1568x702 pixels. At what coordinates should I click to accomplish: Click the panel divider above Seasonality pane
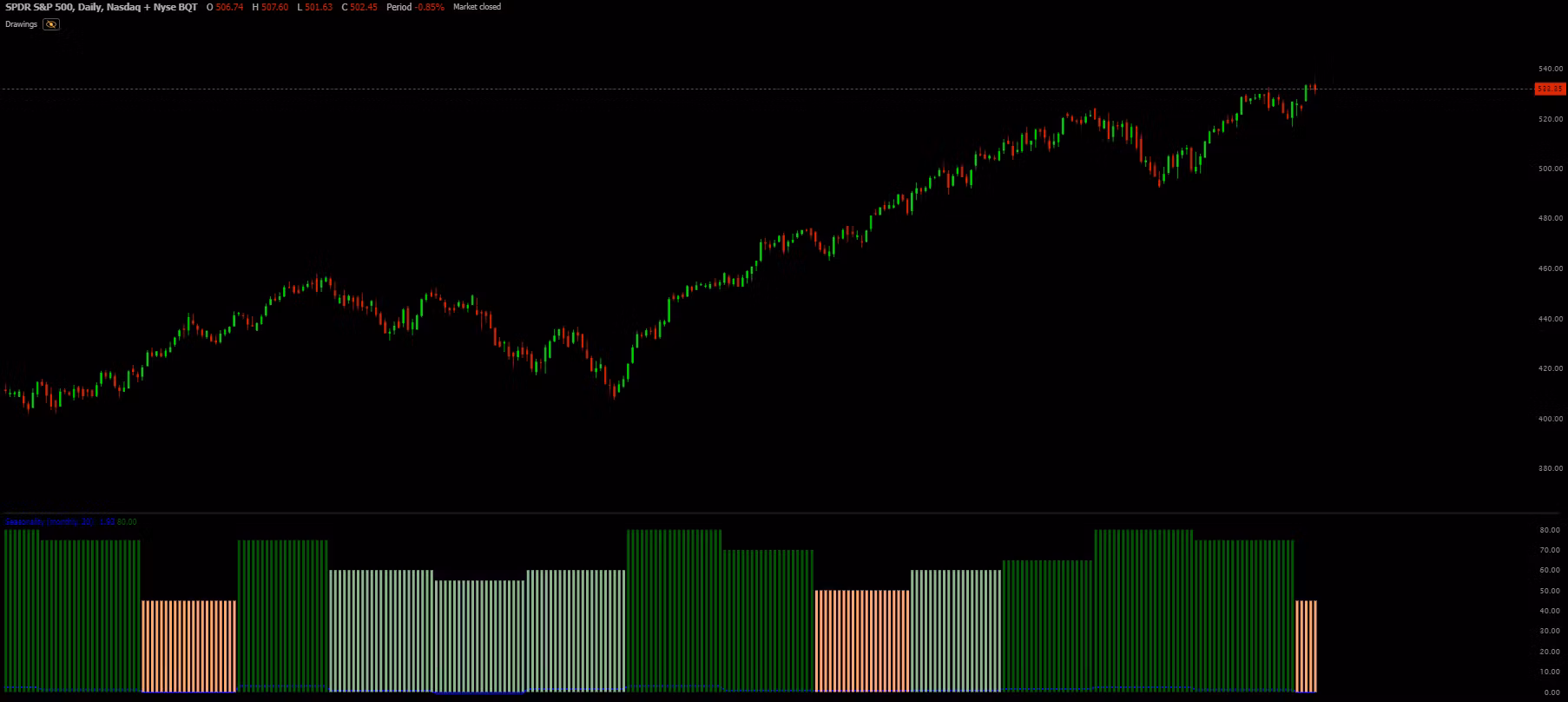pyautogui.click(x=764, y=513)
